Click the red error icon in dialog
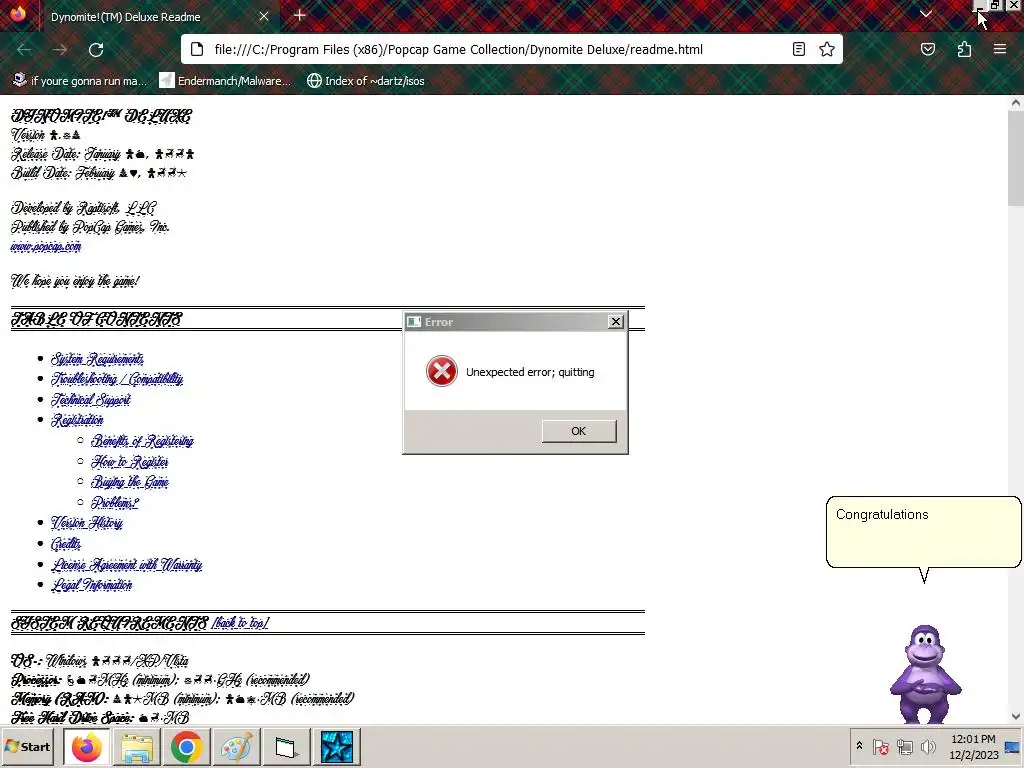 click(442, 372)
